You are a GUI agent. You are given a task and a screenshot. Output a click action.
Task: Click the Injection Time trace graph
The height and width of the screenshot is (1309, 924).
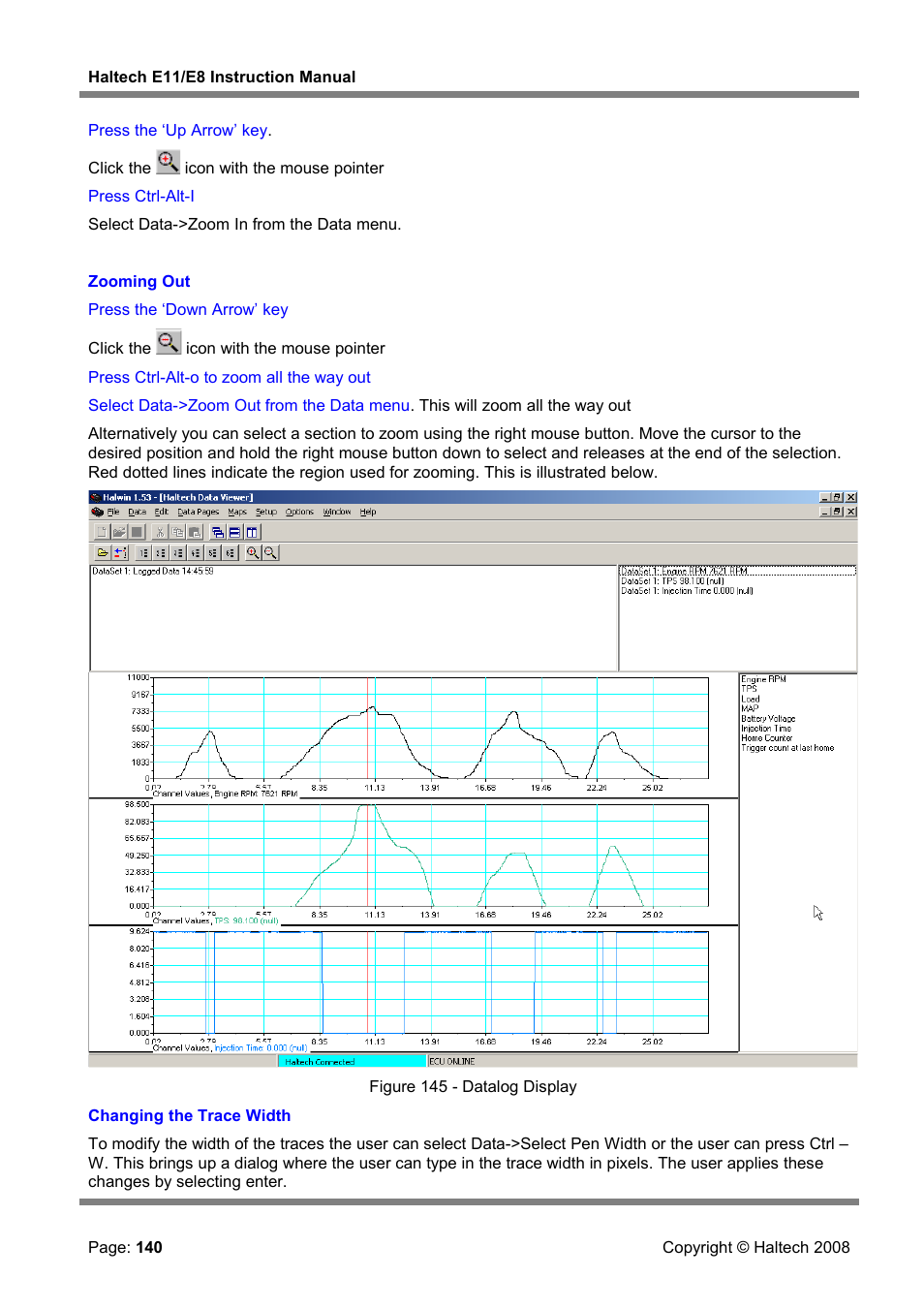(x=431, y=982)
